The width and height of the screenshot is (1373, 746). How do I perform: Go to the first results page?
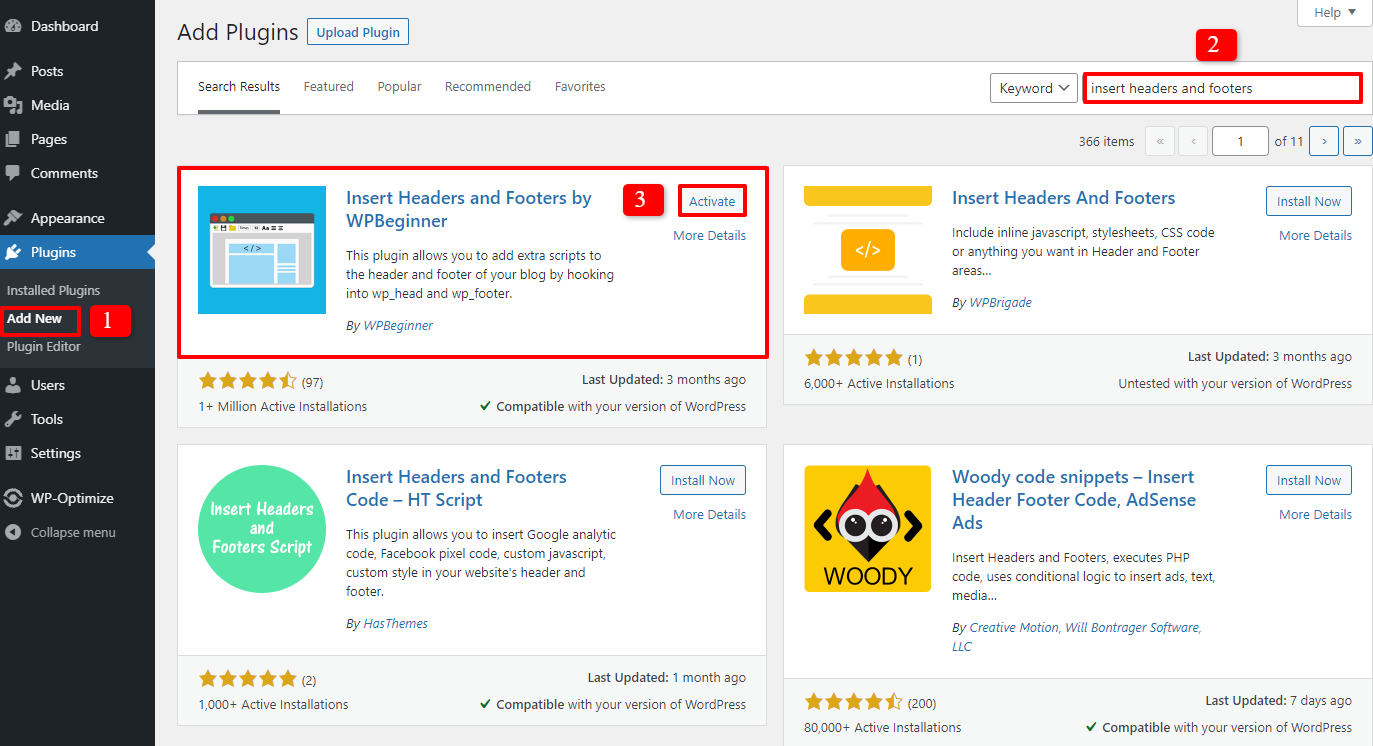[x=1159, y=141]
